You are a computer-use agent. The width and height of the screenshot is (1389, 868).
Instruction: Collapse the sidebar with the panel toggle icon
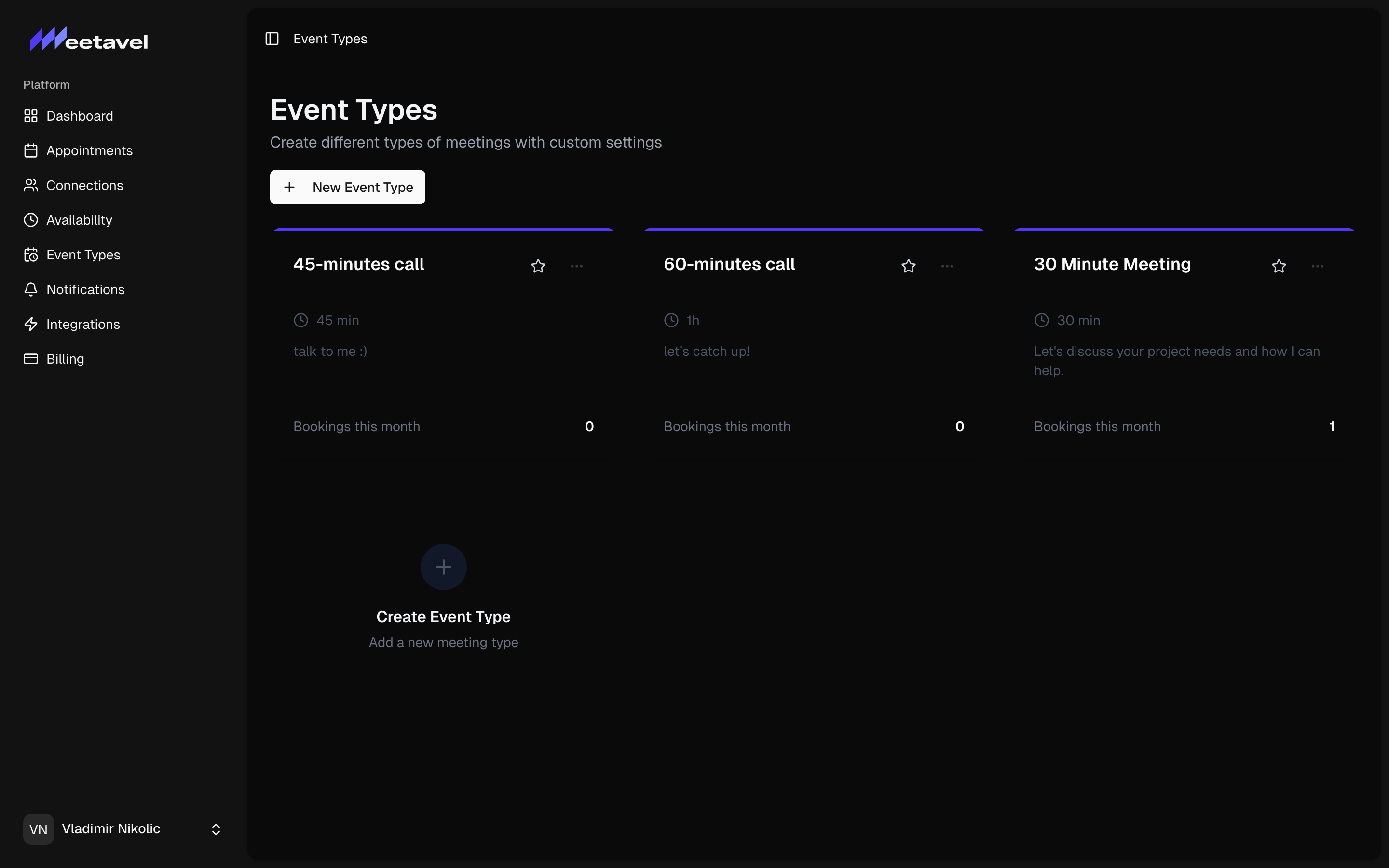click(272, 39)
